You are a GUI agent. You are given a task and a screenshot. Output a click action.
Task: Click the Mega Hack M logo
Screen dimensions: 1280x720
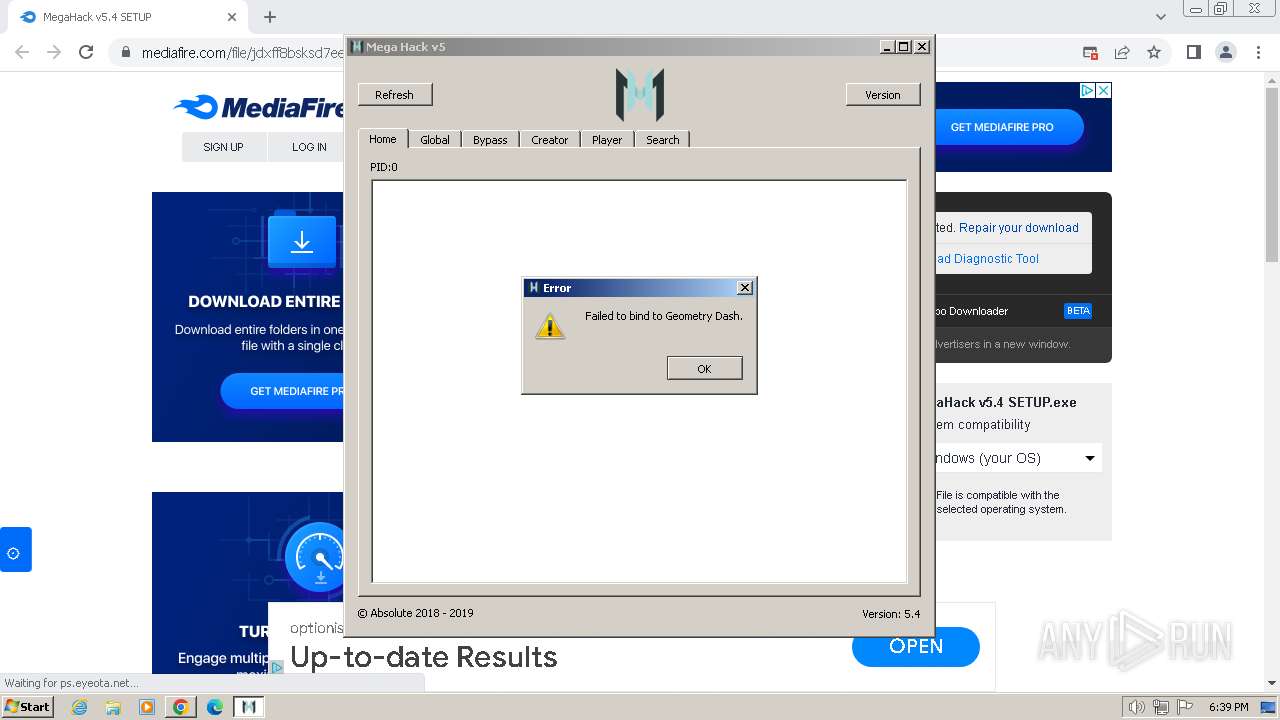point(640,95)
